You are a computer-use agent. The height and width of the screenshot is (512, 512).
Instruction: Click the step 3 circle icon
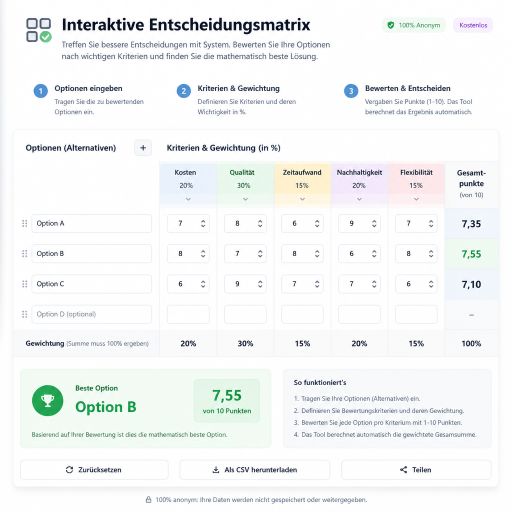coord(351,91)
